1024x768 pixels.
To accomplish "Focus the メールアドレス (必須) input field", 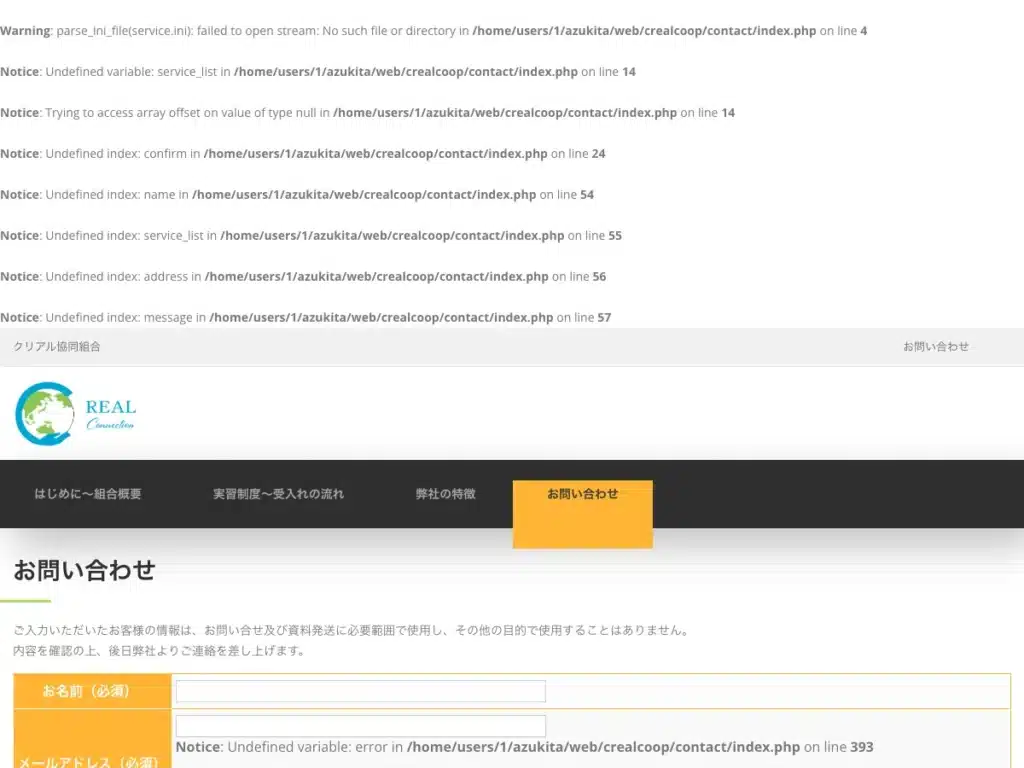I will coord(360,726).
